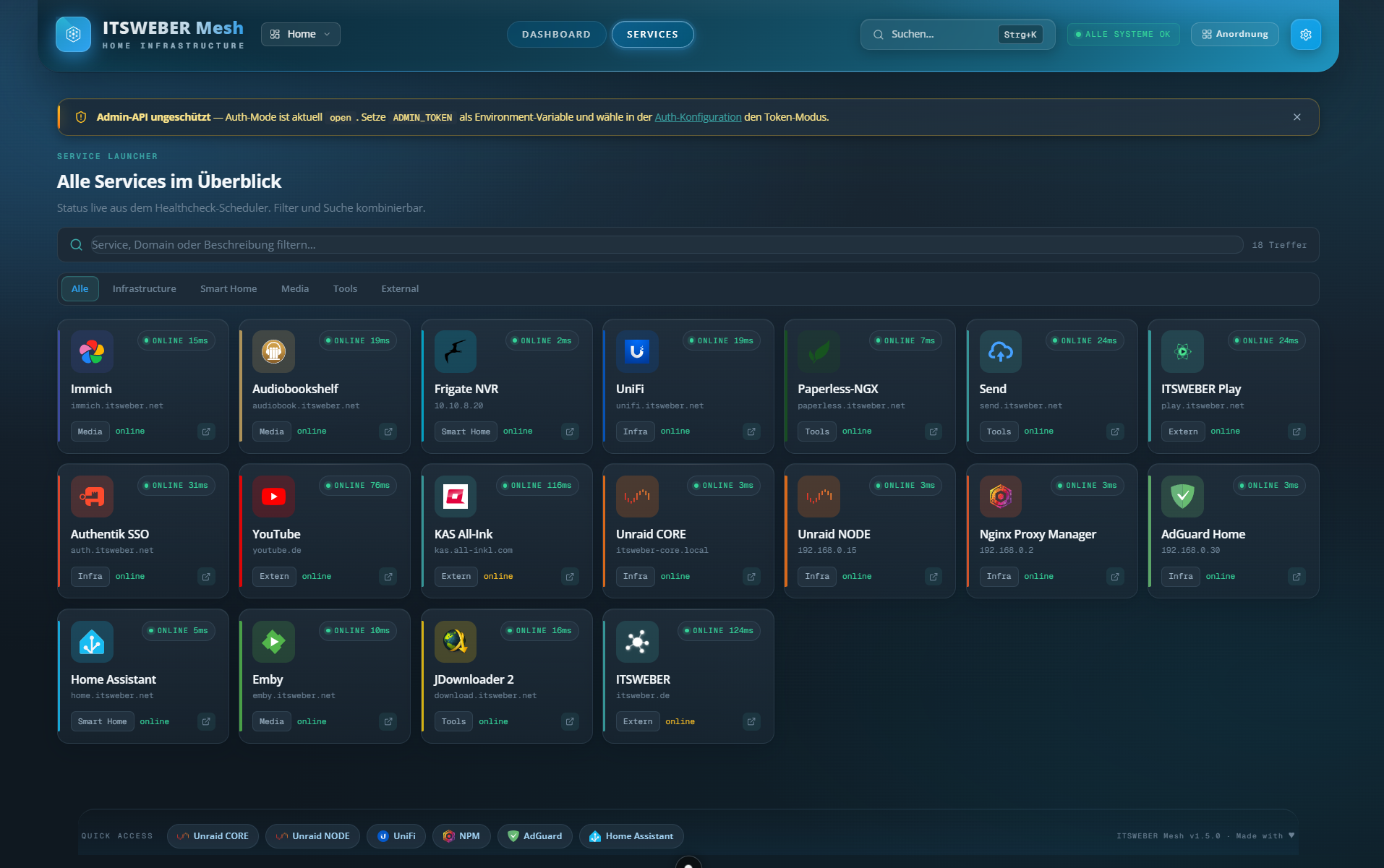1384x868 pixels.
Task: Click the AdGuard Home shield icon
Action: tap(1182, 497)
